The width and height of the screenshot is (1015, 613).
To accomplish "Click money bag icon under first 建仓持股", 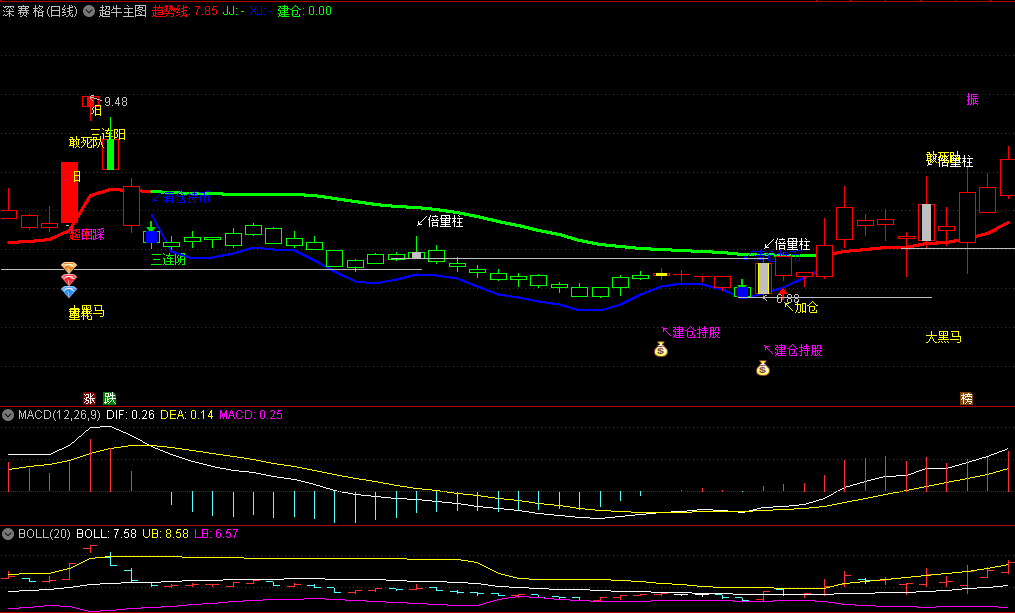I will pyautogui.click(x=660, y=350).
